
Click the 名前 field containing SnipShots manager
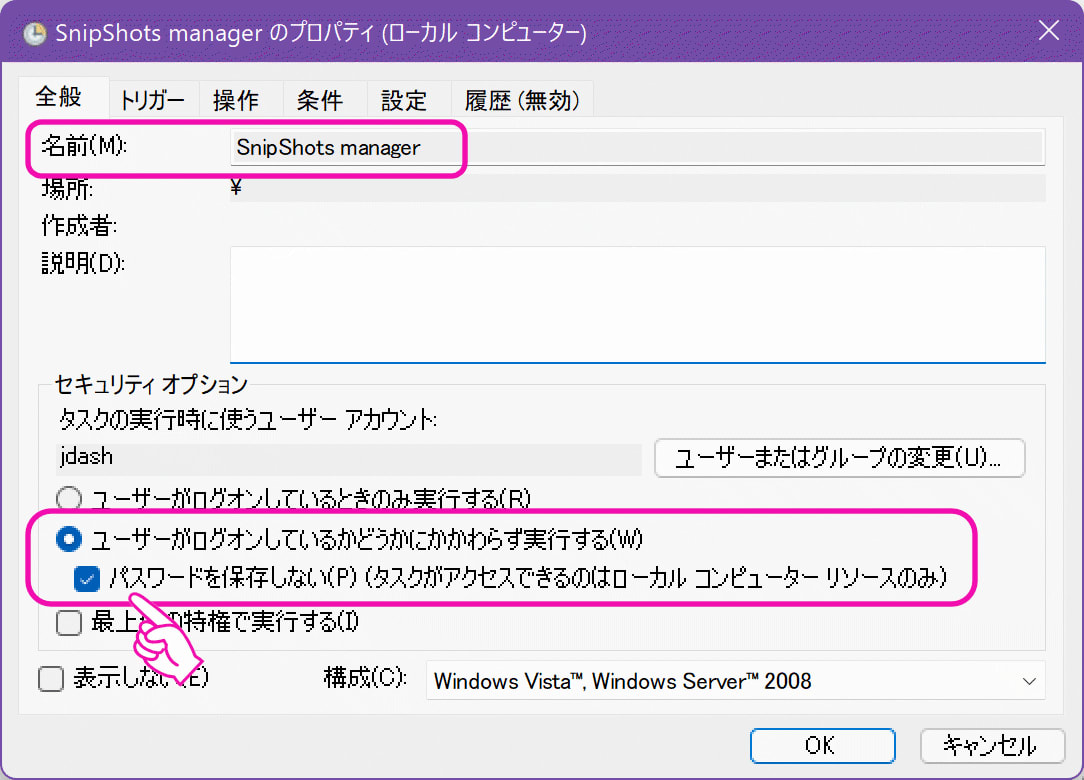pyautogui.click(x=637, y=147)
